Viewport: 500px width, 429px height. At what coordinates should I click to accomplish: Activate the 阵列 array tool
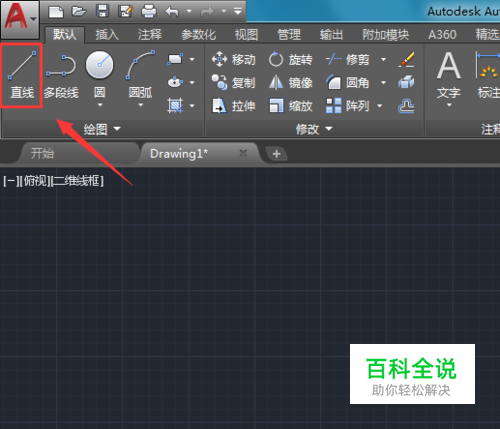pos(348,106)
